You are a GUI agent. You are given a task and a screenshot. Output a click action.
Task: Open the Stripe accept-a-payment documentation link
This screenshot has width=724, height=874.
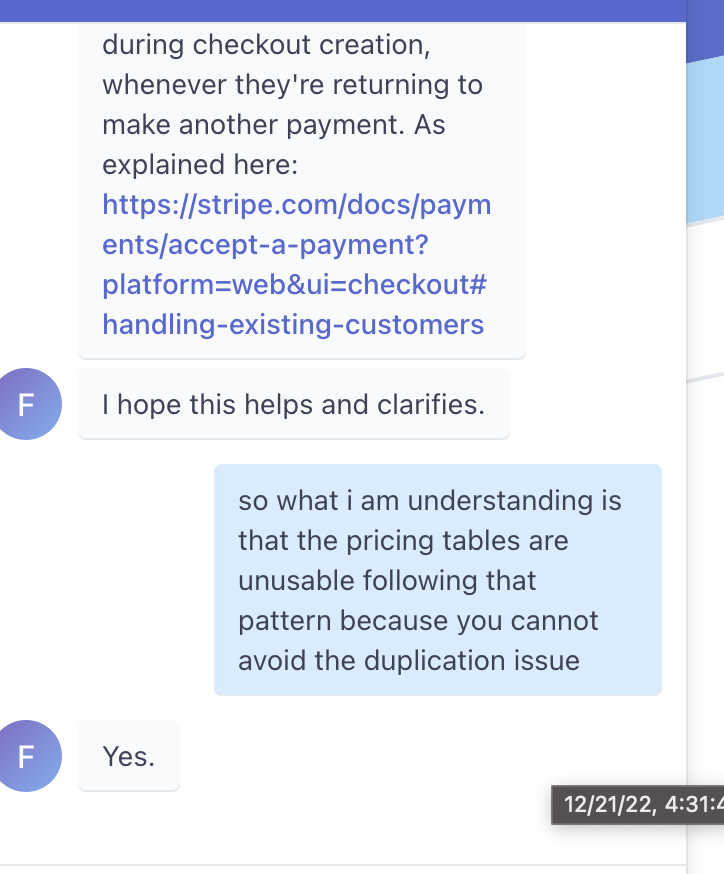point(297,225)
